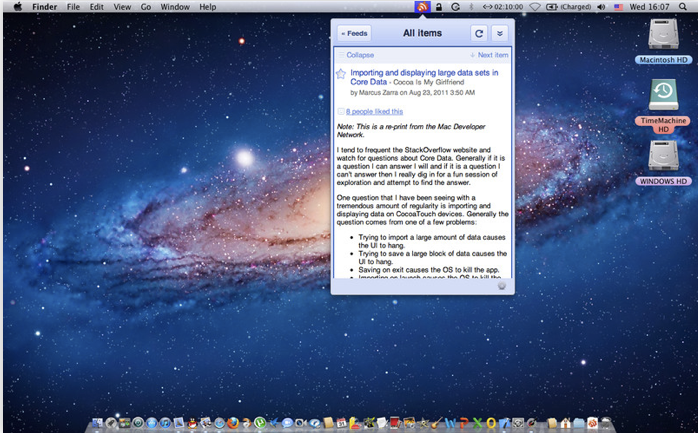The width and height of the screenshot is (698, 433).
Task: Open Spotlight search magnifier
Action: point(682,7)
